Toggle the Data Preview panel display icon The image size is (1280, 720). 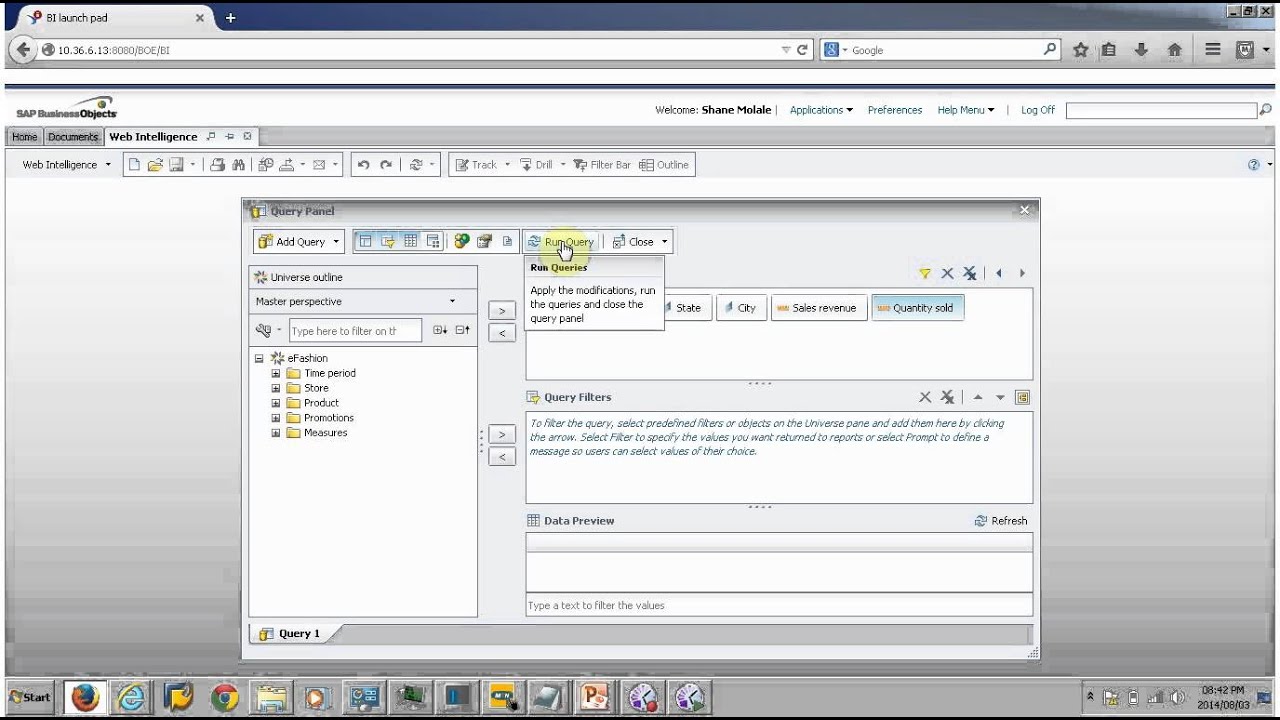point(411,241)
